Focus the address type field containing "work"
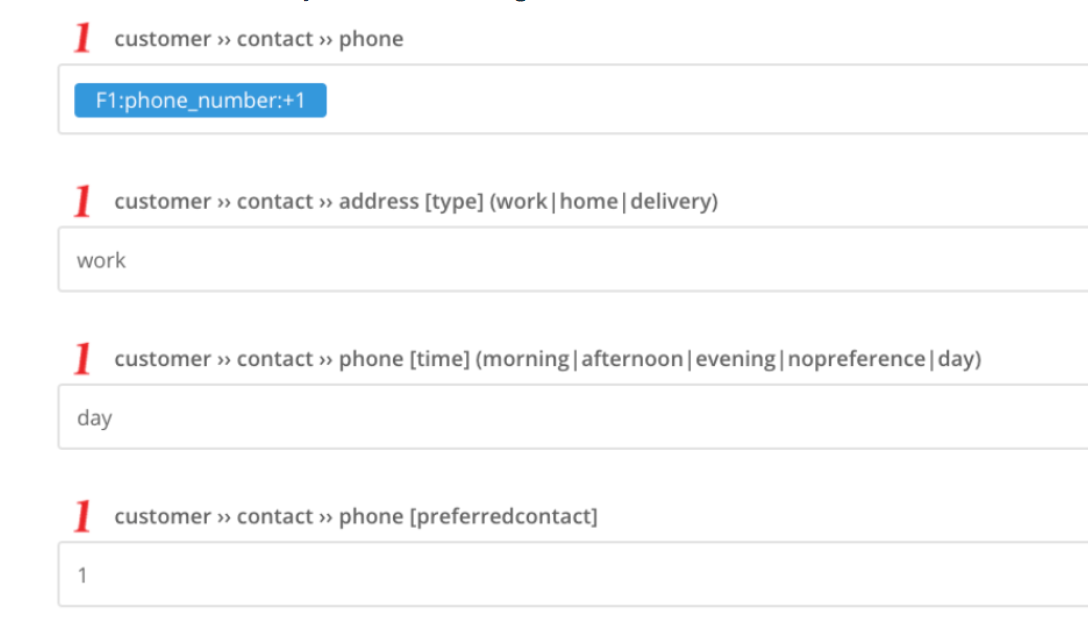1088x636 pixels. coord(573,259)
